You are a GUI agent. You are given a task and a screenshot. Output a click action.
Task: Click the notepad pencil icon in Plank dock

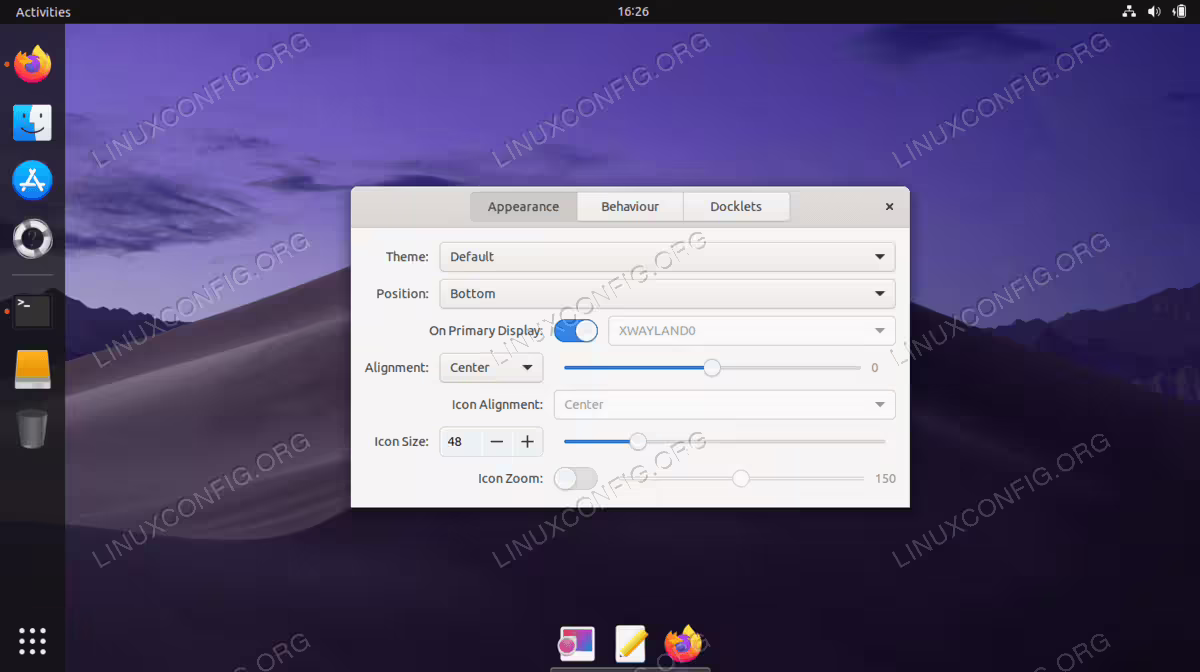(630, 643)
